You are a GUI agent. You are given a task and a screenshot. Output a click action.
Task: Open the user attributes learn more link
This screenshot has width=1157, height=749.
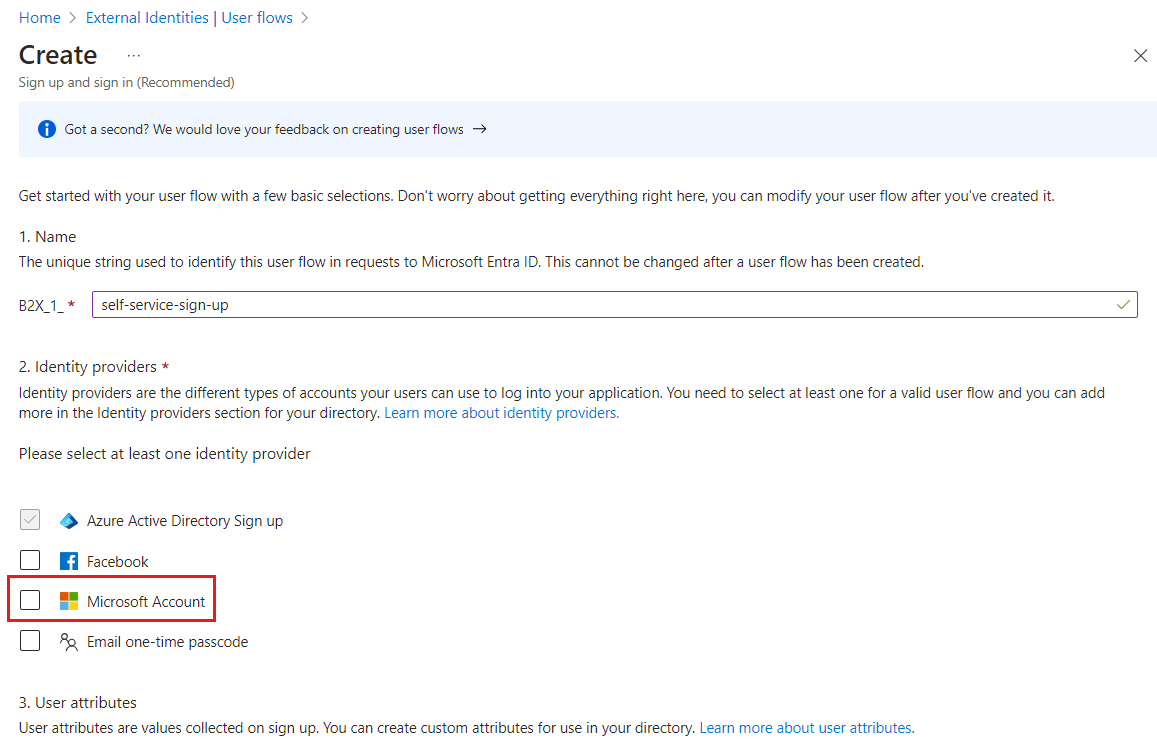tap(805, 727)
